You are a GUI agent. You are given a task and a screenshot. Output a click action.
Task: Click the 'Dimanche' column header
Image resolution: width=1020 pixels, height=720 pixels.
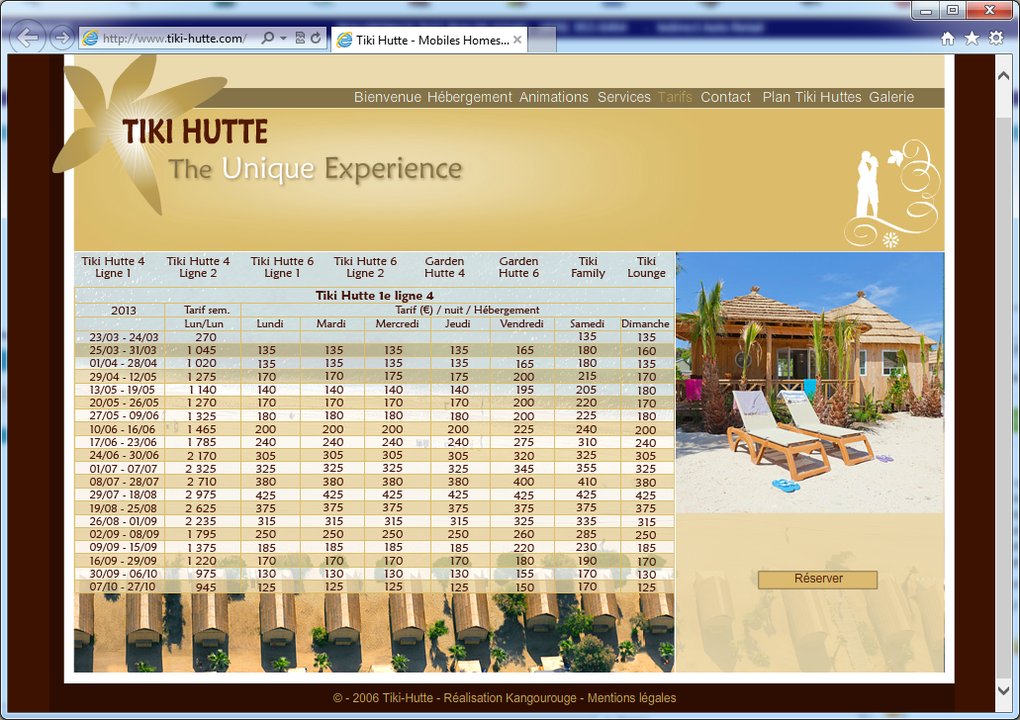pos(645,323)
